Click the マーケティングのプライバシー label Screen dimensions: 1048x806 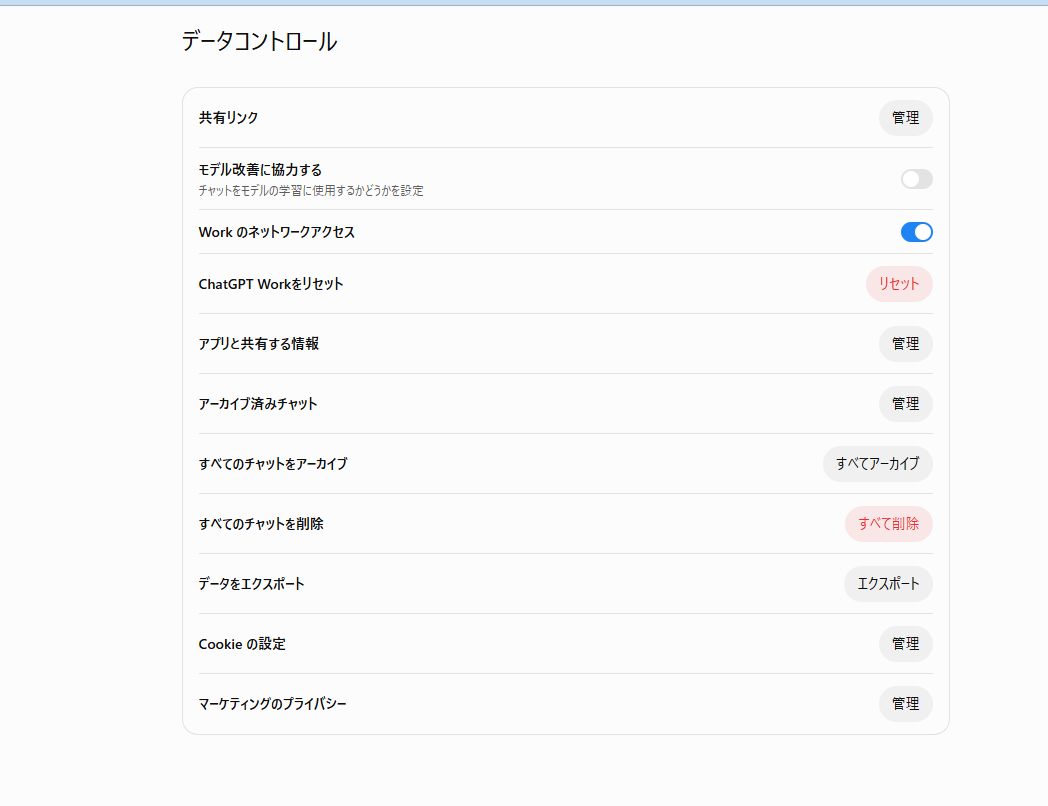pos(273,704)
